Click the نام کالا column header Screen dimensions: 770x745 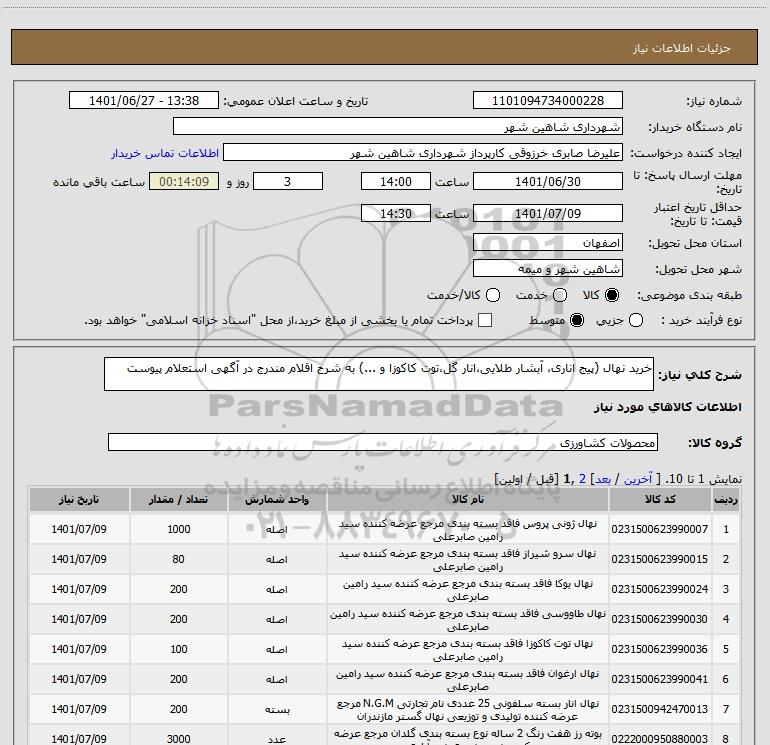click(x=468, y=499)
